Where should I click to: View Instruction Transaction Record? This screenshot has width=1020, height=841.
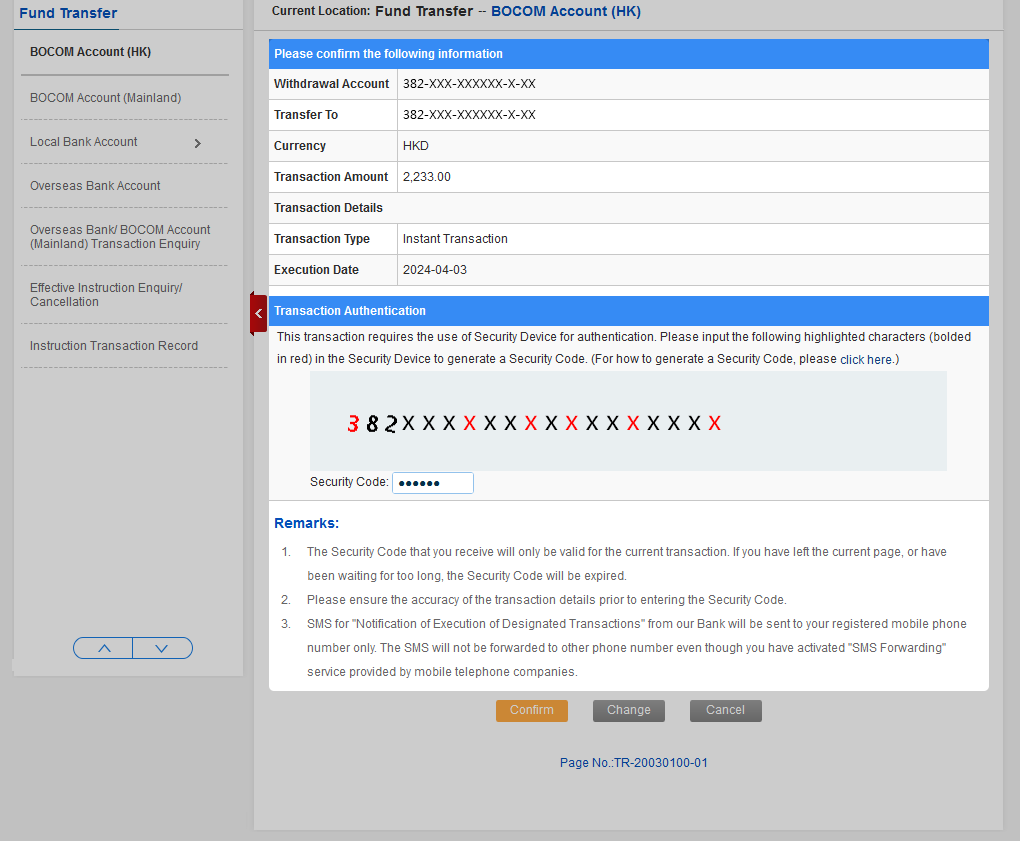point(114,346)
